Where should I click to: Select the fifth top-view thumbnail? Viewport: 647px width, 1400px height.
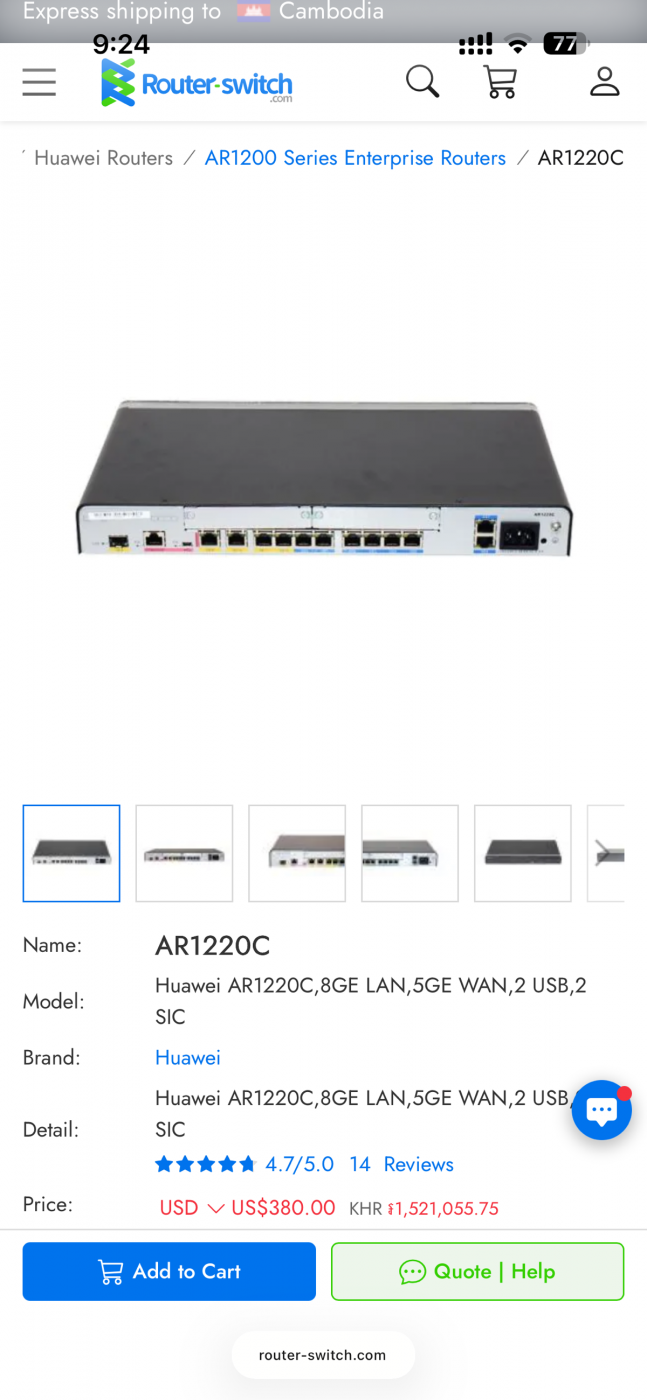pos(523,853)
